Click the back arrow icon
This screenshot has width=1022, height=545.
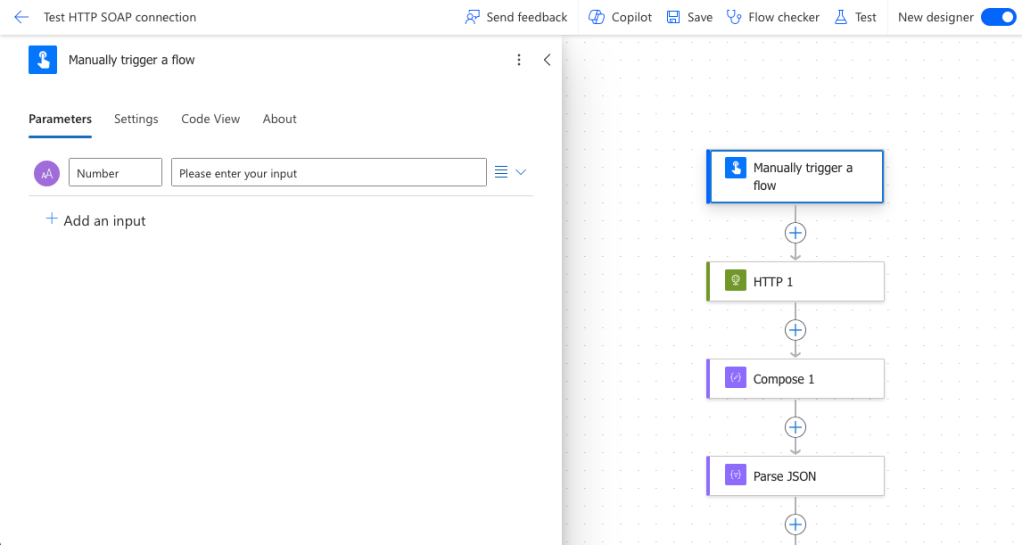click(x=21, y=17)
